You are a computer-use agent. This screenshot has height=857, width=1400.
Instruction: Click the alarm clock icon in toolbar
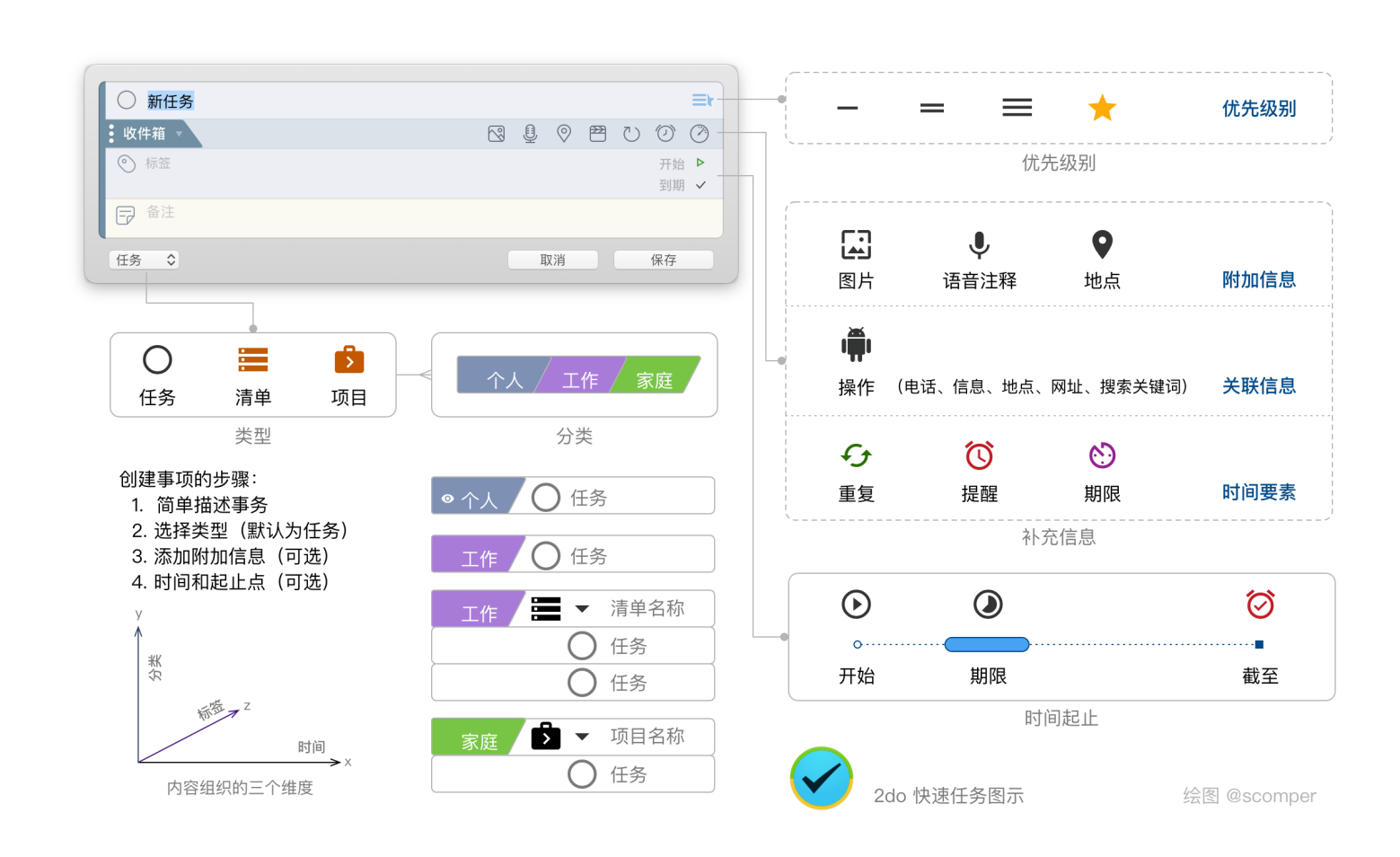tap(665, 134)
